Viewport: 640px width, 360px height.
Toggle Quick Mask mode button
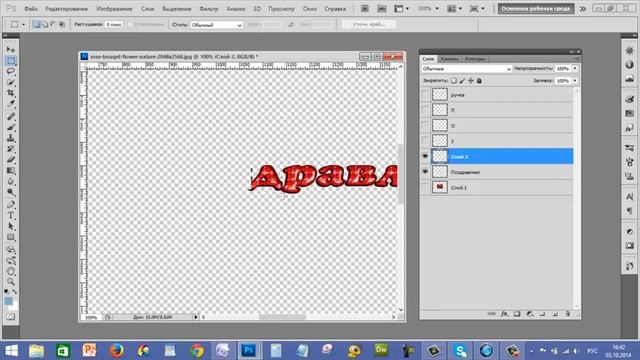[x=11, y=317]
